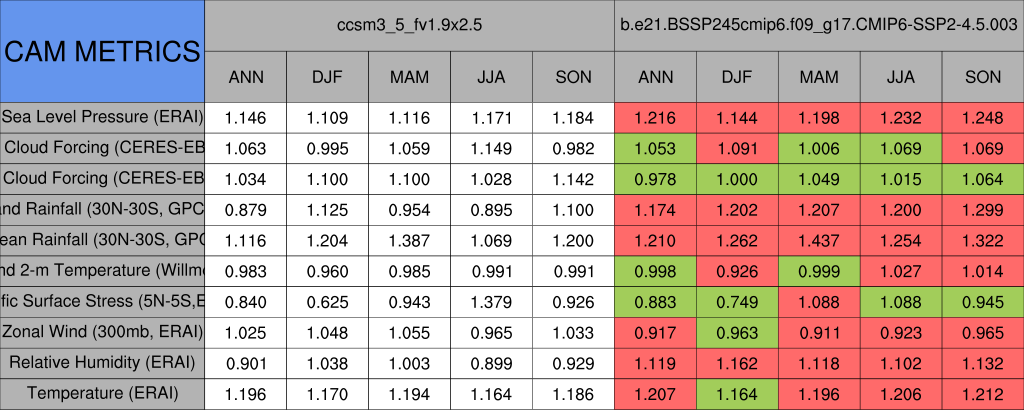Image resolution: width=1024 pixels, height=410 pixels.
Task: Click DJF column header under b.e21.BSSP245cmip6
Action: tap(738, 76)
